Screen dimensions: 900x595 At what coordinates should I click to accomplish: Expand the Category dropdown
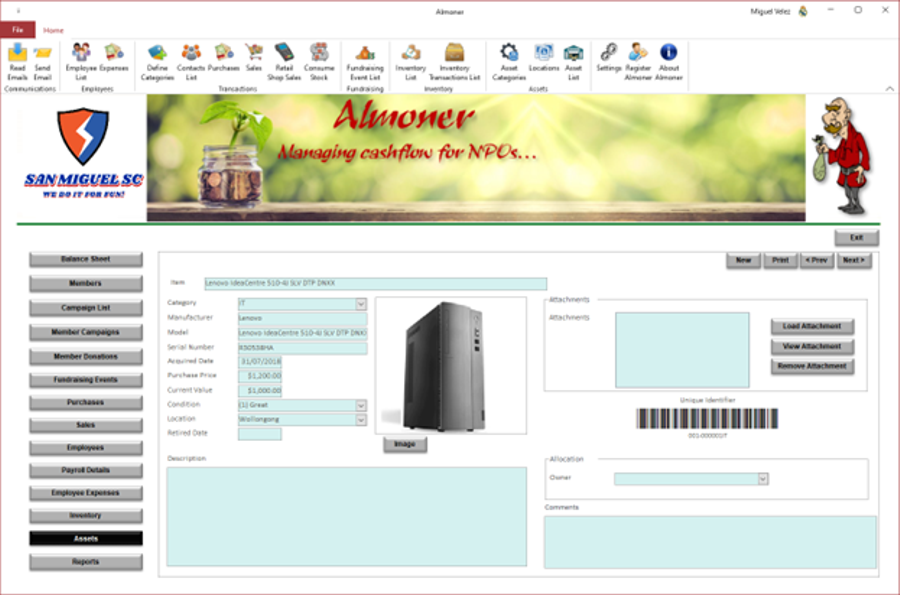pyautogui.click(x=360, y=304)
